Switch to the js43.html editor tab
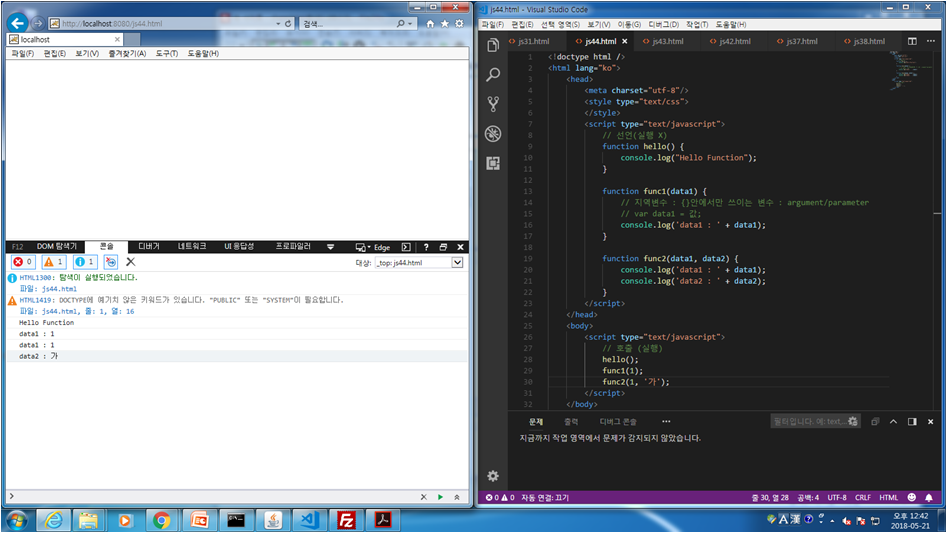The height and width of the screenshot is (533, 947). tap(667, 41)
